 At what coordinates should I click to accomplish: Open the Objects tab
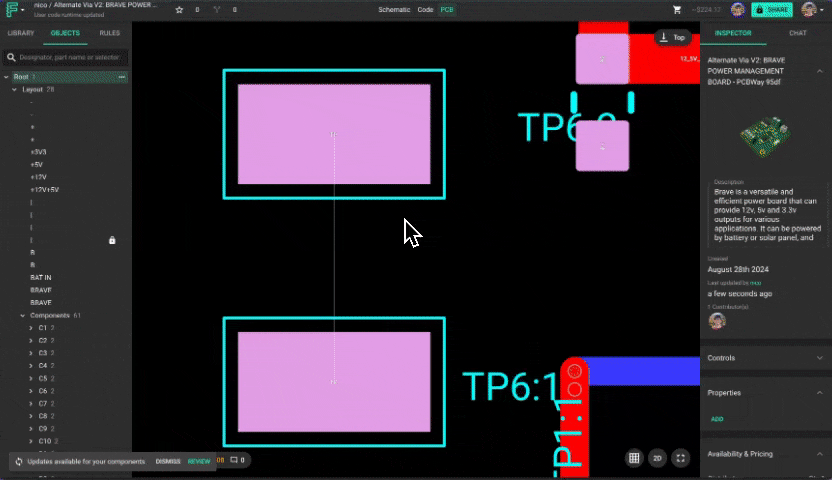65,33
